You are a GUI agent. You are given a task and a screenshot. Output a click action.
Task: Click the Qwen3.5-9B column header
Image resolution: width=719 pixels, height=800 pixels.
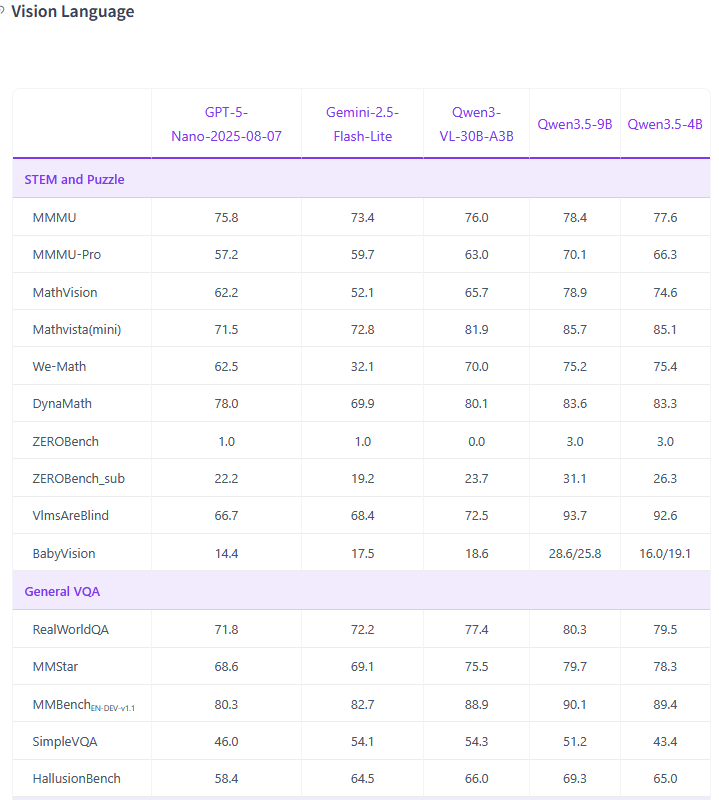pos(575,124)
